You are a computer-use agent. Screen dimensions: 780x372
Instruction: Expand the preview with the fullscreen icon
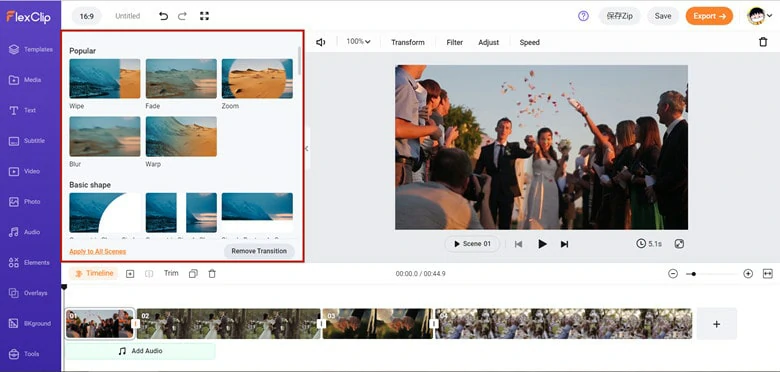(x=679, y=244)
